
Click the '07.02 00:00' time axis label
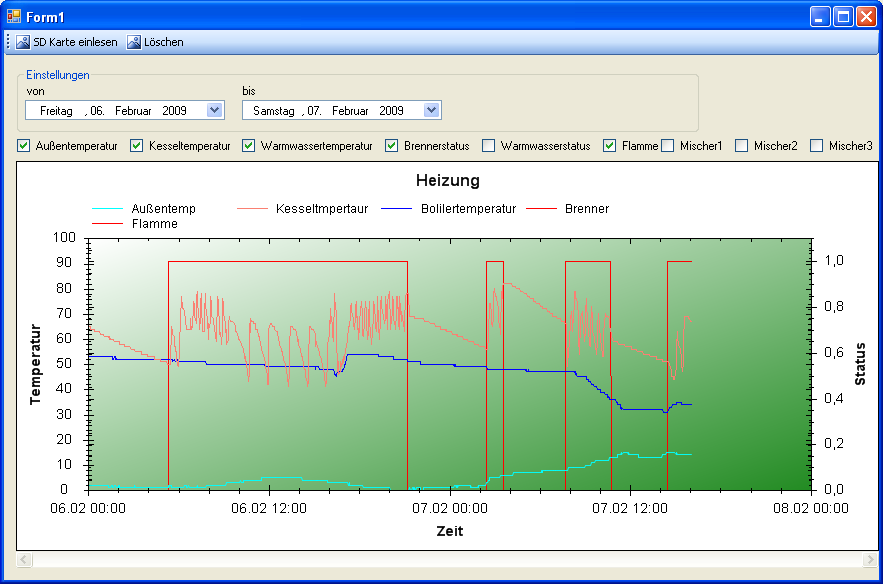click(x=450, y=509)
